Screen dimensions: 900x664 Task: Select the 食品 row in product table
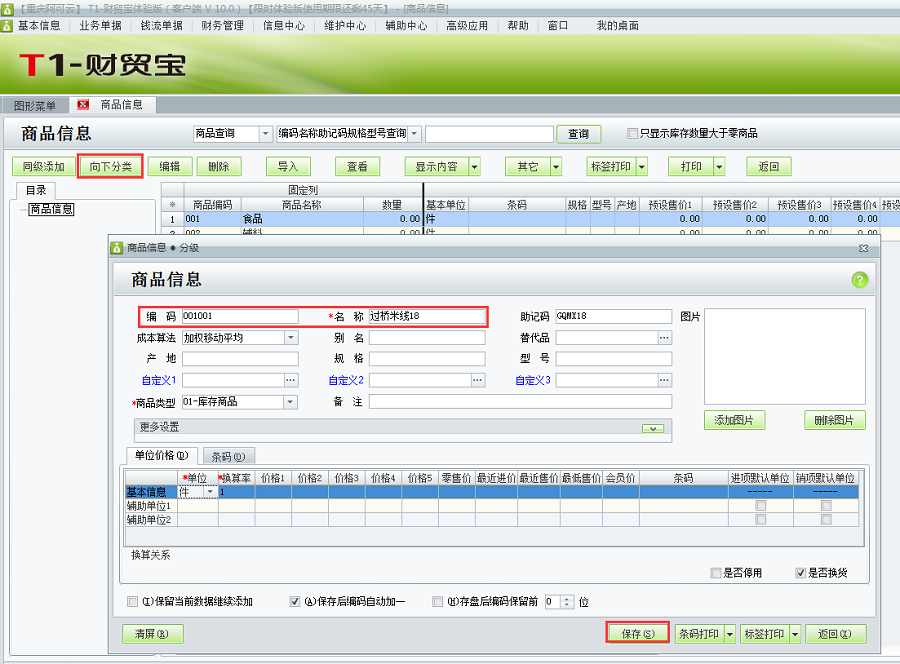tap(532, 219)
